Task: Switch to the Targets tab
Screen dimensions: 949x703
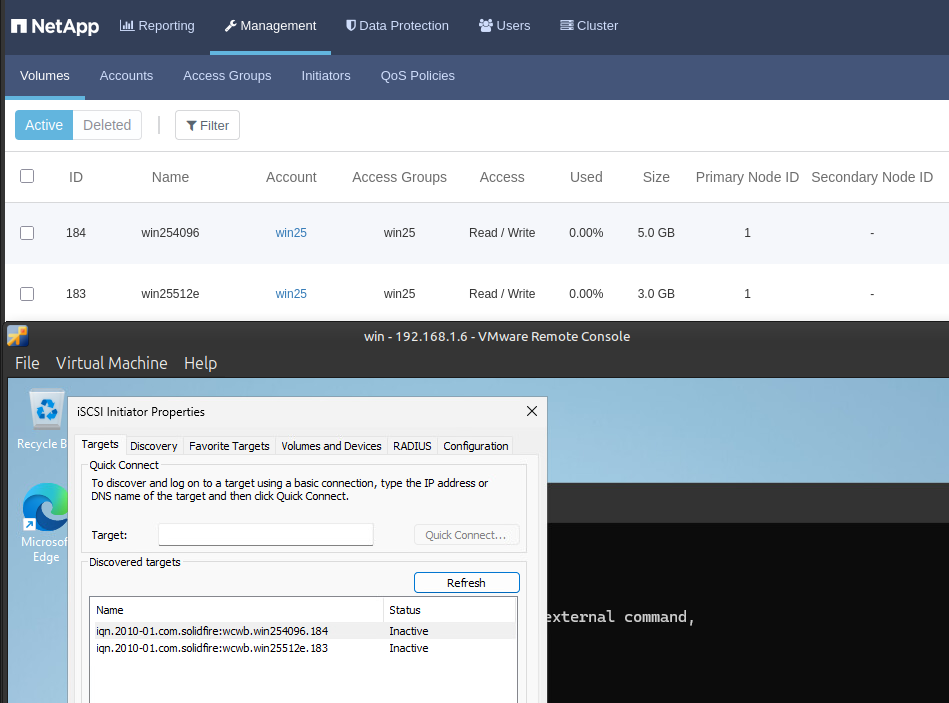Action: (x=100, y=445)
